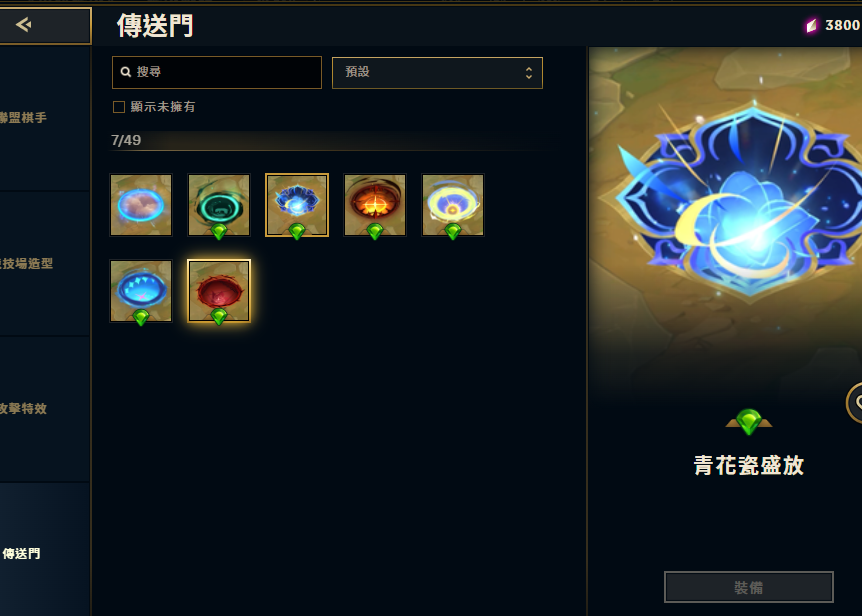Click the purple currency icon near 3800

pyautogui.click(x=811, y=25)
